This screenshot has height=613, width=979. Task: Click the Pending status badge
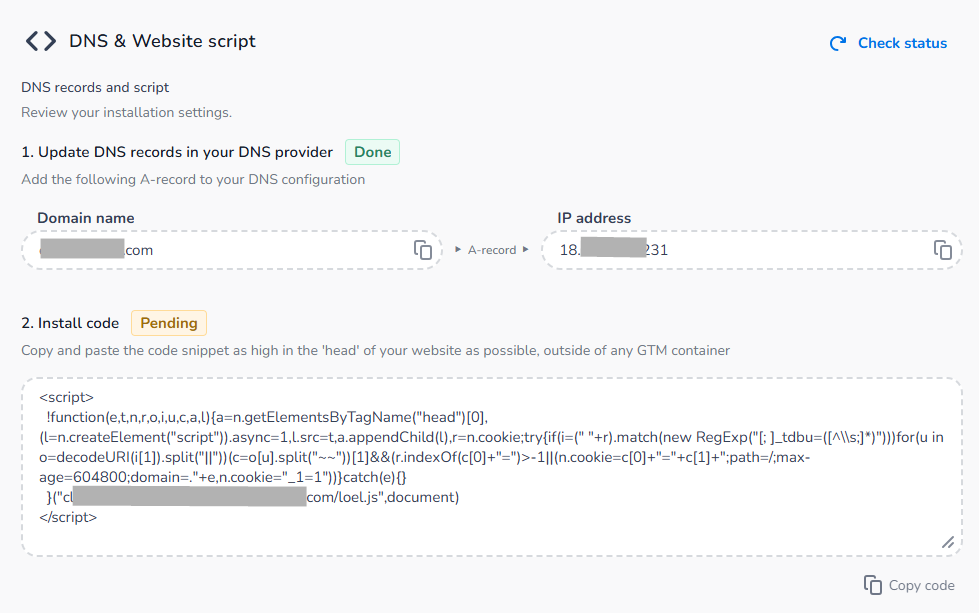(169, 323)
